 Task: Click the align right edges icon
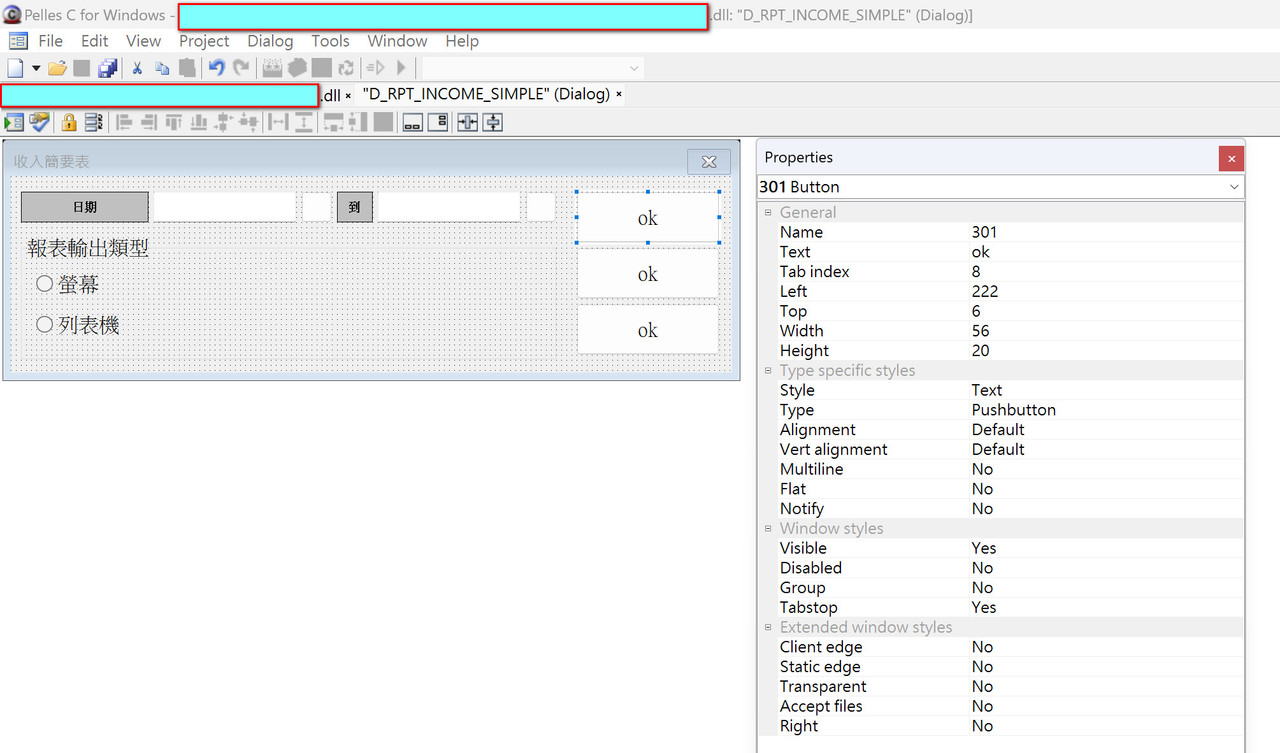click(149, 122)
